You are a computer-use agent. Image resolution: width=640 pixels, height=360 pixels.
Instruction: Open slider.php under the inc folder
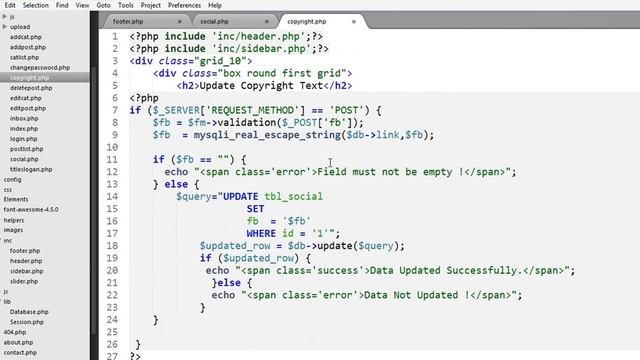[24, 281]
